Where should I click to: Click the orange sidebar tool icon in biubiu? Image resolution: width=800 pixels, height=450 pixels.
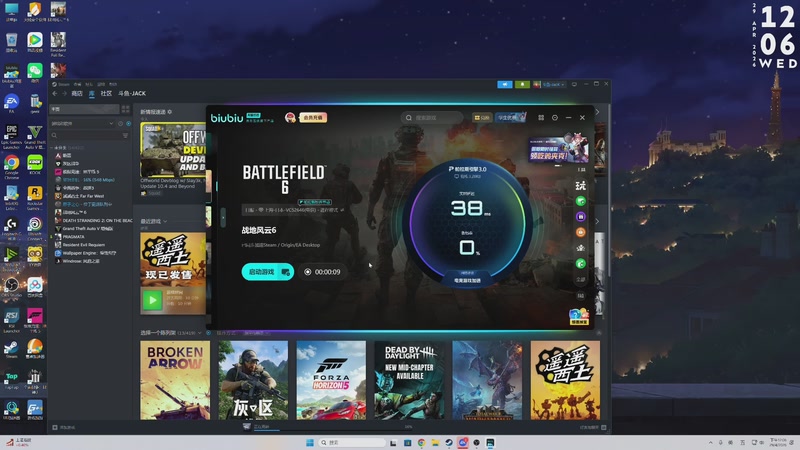(x=581, y=232)
